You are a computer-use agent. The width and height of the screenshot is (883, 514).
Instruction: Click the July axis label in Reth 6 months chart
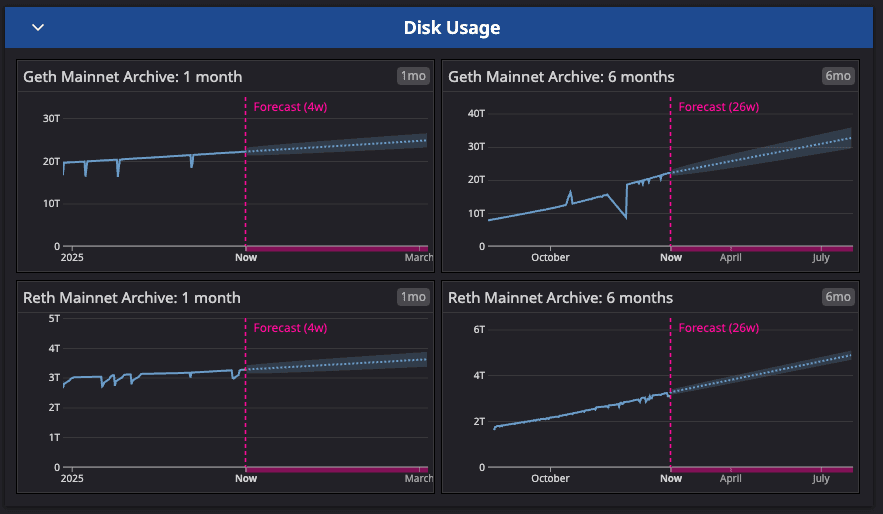pos(821,479)
